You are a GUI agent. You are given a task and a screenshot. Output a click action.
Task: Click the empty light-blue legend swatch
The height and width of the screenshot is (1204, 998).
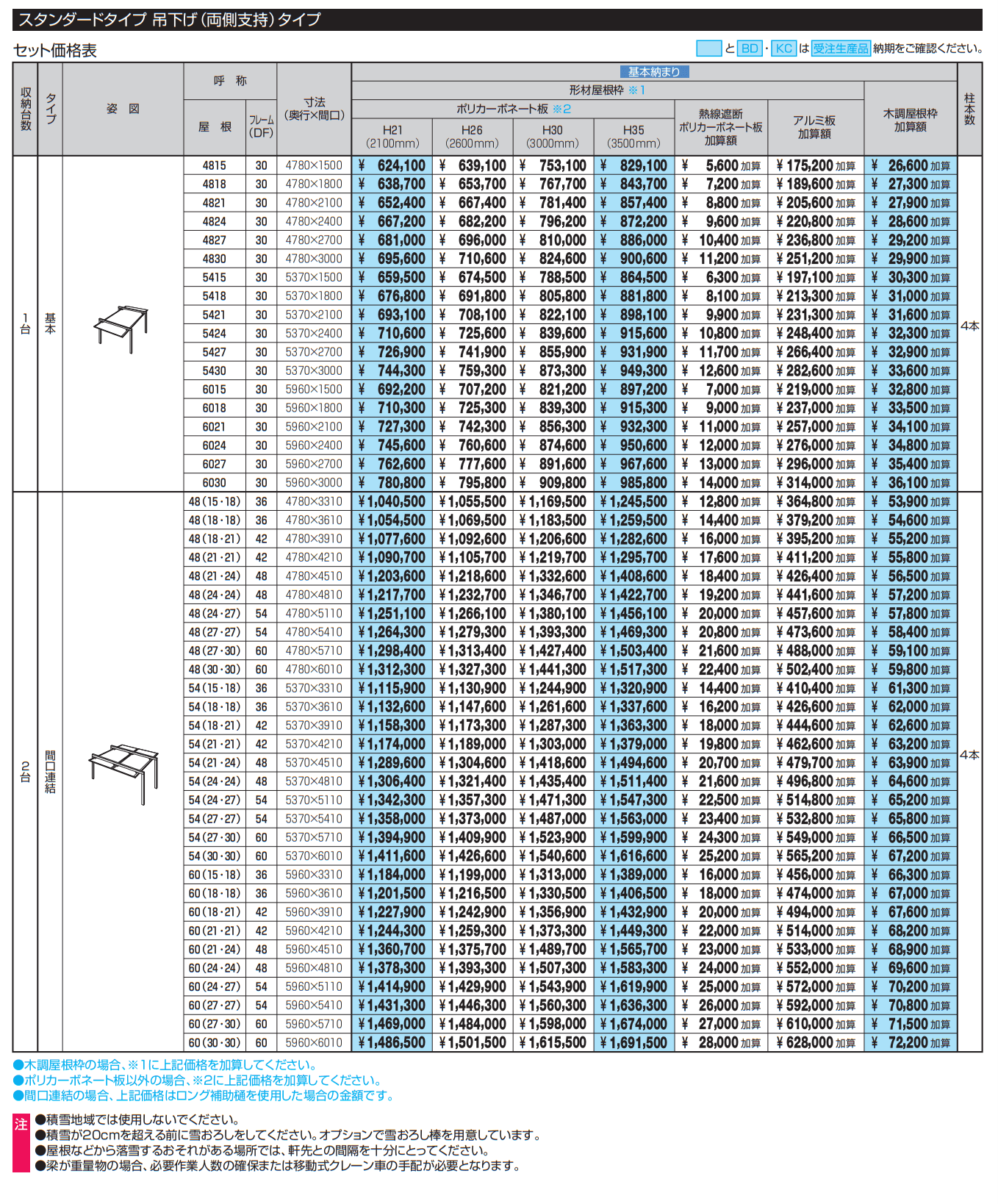point(708,49)
